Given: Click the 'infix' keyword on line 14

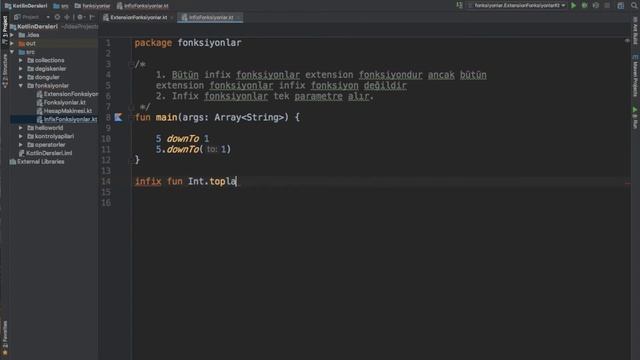Looking at the screenshot, I should tap(148, 181).
